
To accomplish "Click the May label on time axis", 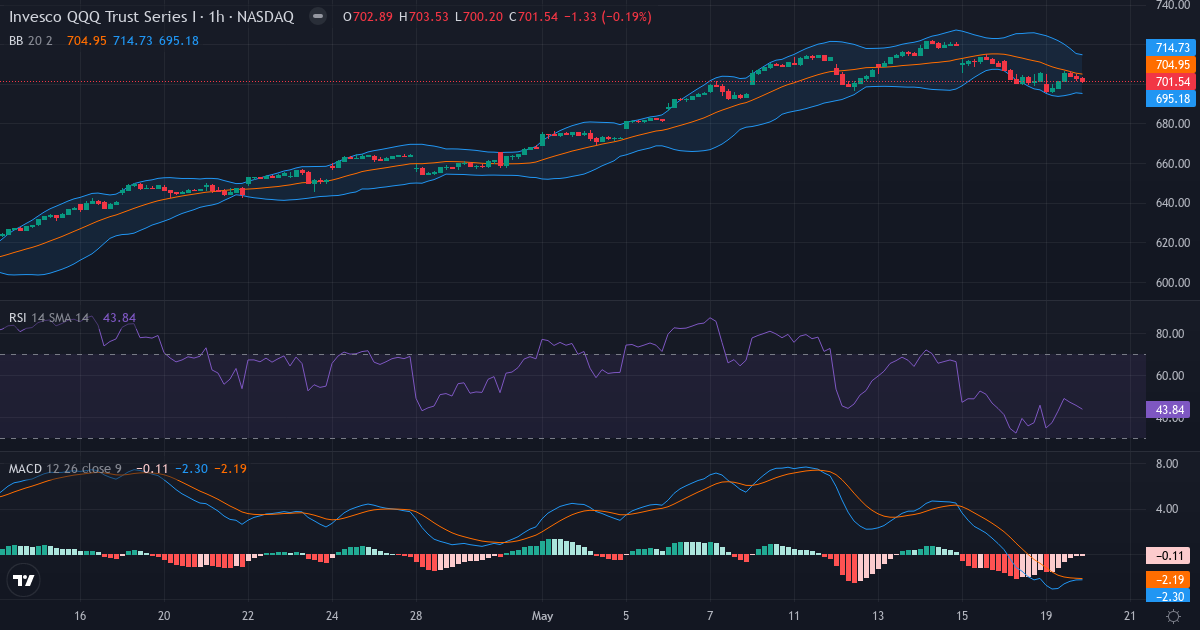I will (x=543, y=616).
